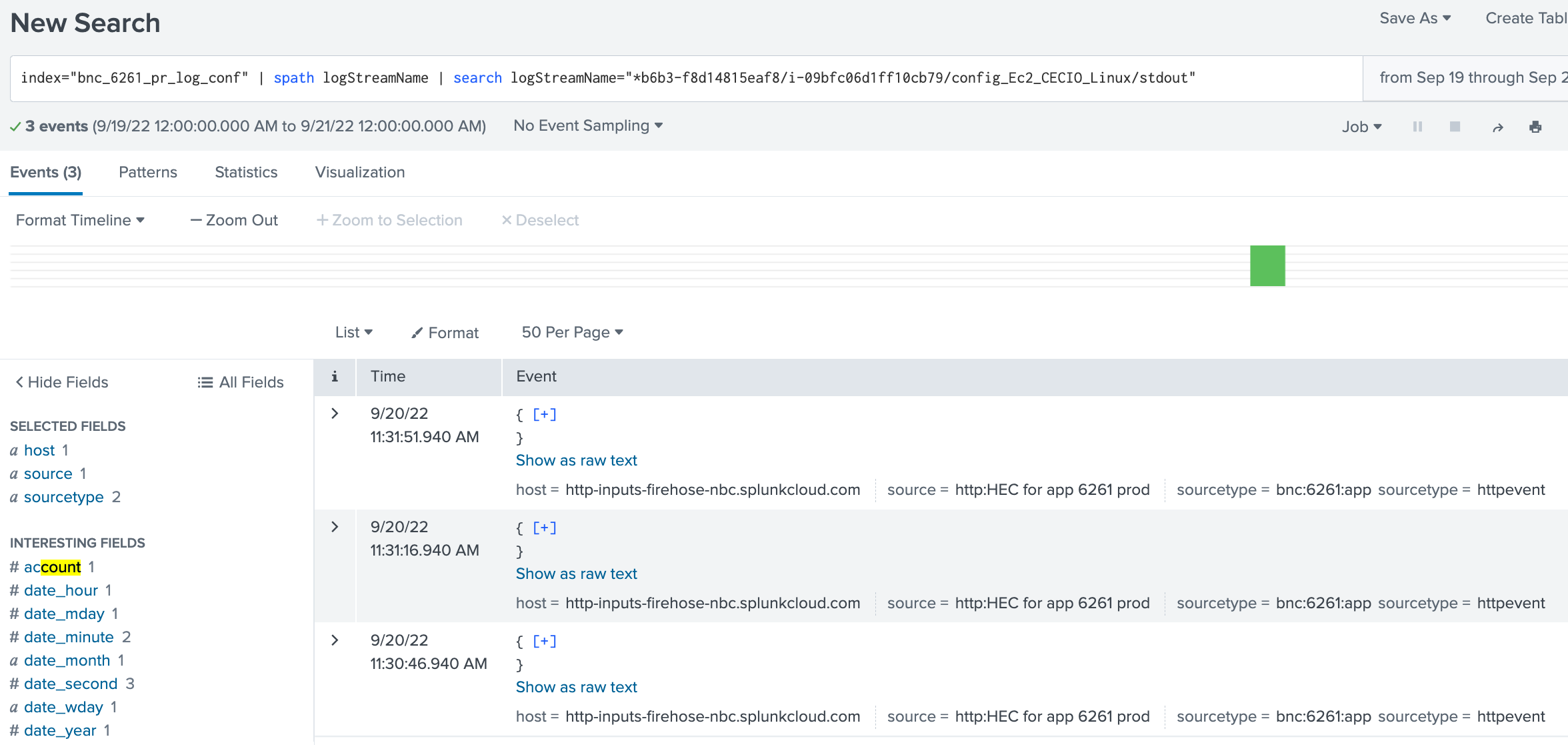The width and height of the screenshot is (1568, 745).
Task: Switch to the Visualization tab
Action: 360,172
